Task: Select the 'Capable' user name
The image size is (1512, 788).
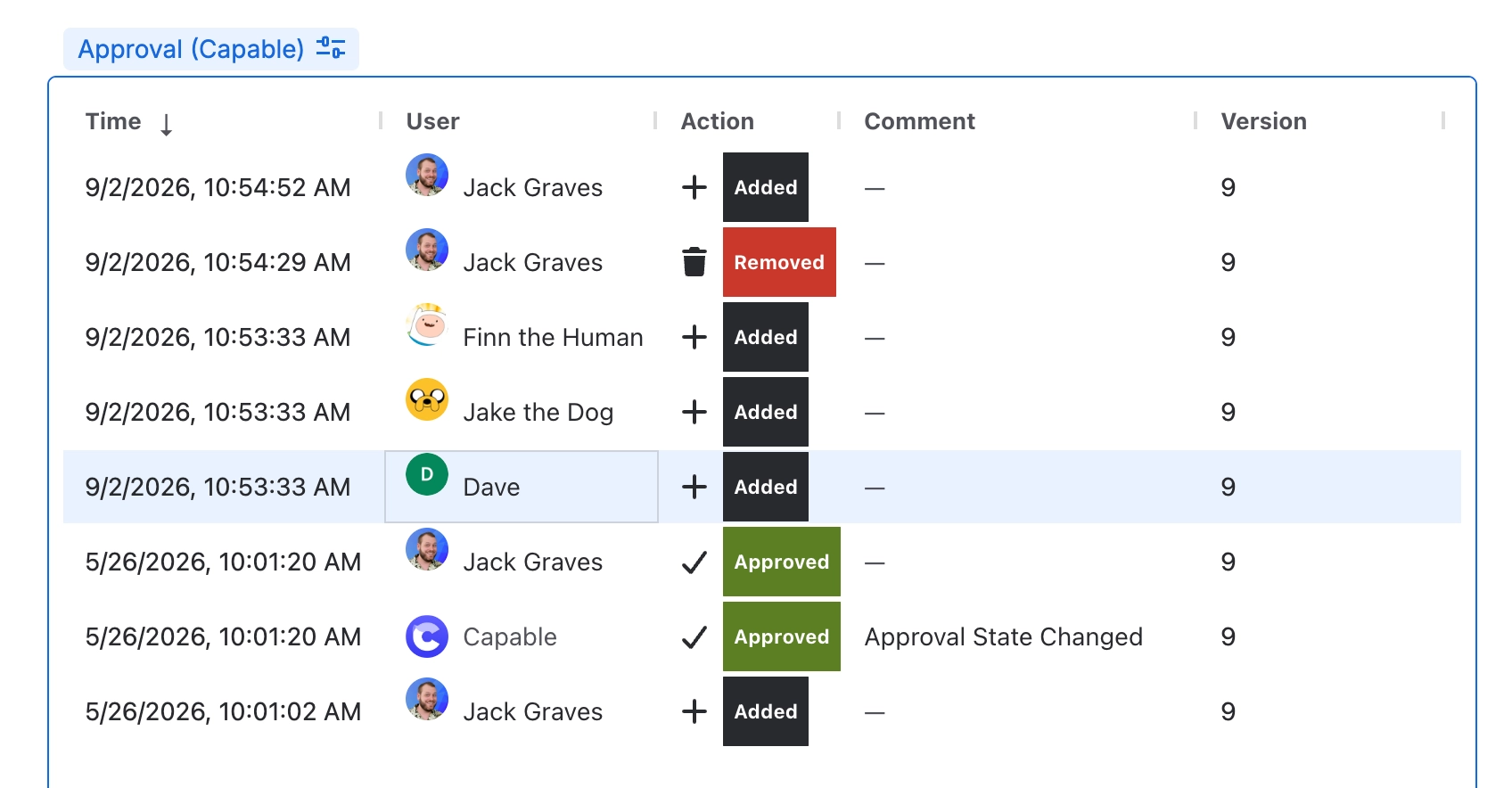Action: (x=510, y=636)
